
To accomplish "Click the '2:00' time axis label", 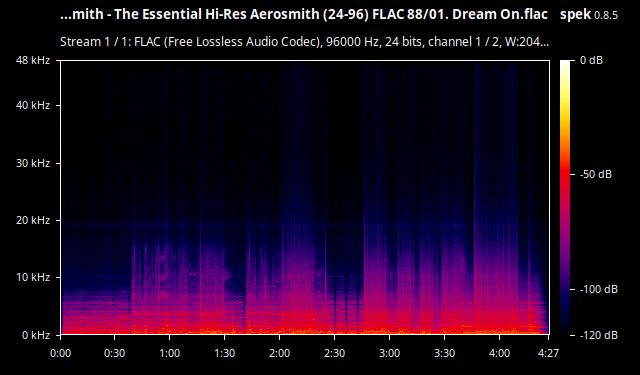I will 280,353.
